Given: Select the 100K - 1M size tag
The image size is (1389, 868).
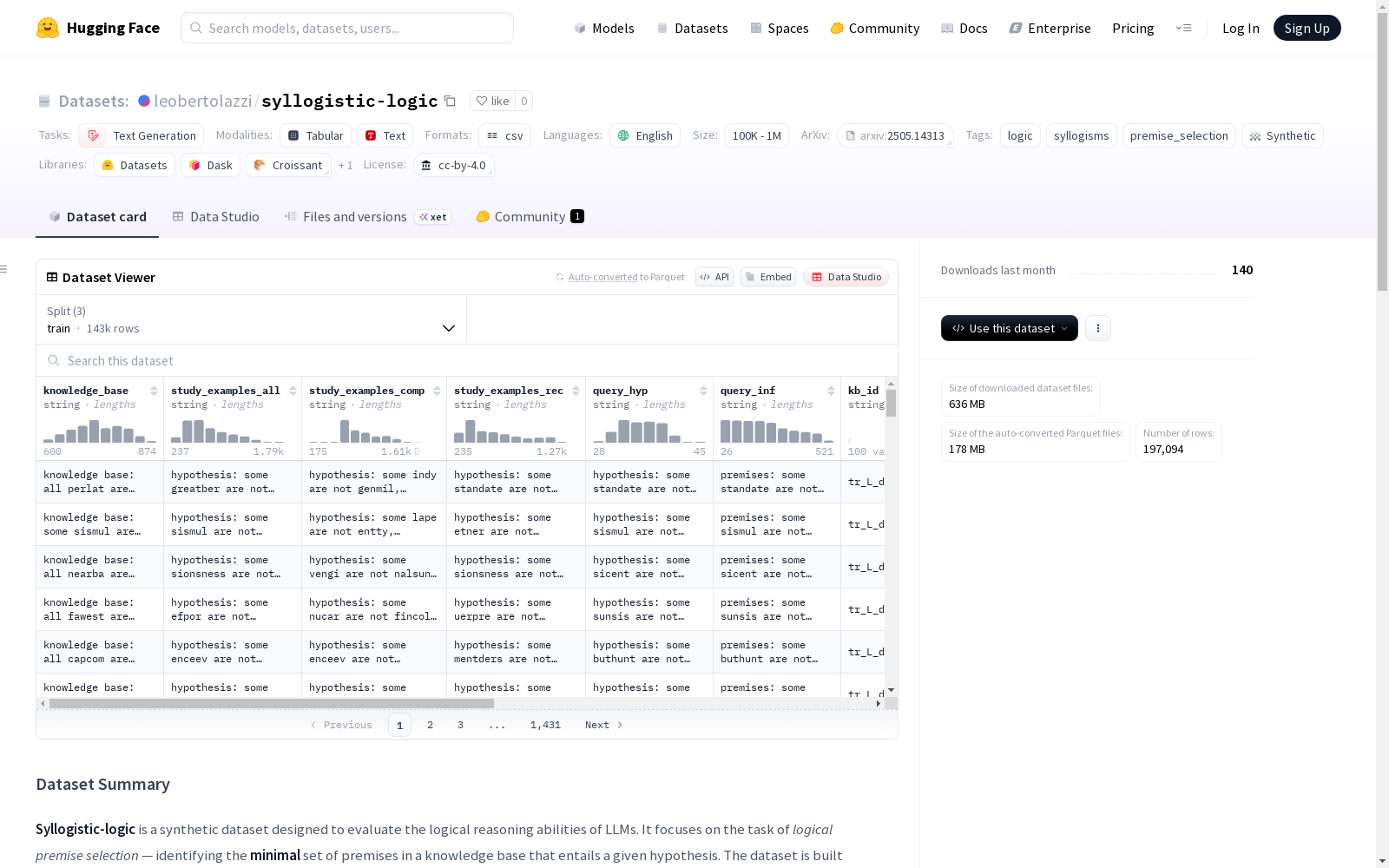Looking at the screenshot, I should point(756,135).
